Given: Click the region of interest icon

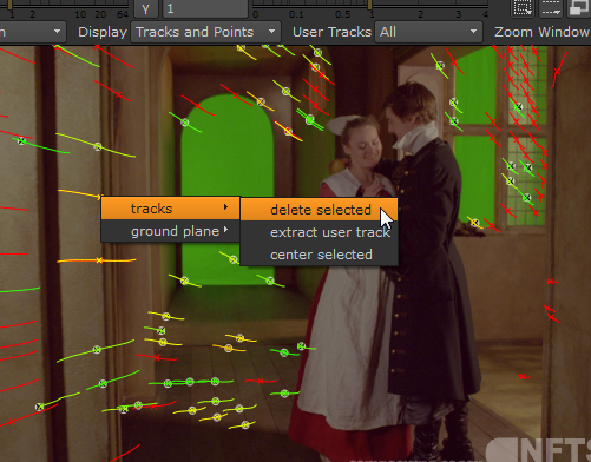Looking at the screenshot, I should click(522, 8).
